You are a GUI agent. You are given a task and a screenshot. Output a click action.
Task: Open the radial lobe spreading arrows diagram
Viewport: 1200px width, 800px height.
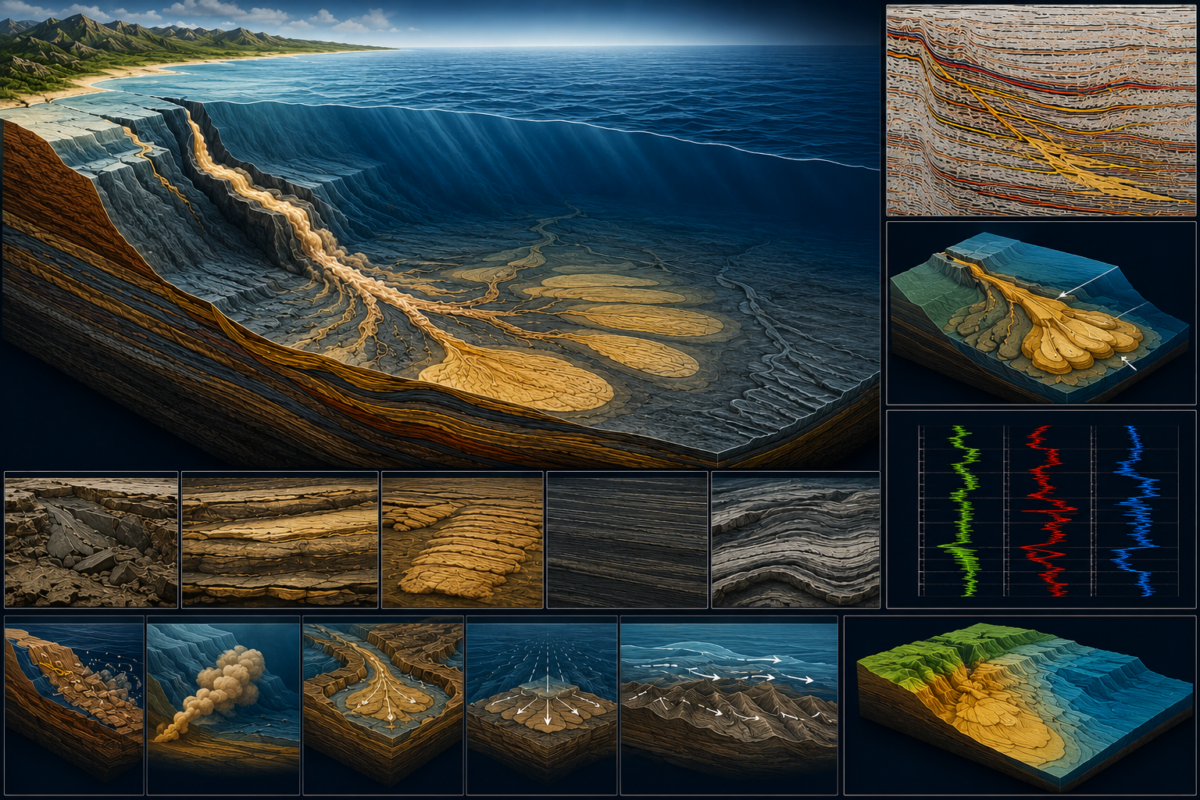542,705
